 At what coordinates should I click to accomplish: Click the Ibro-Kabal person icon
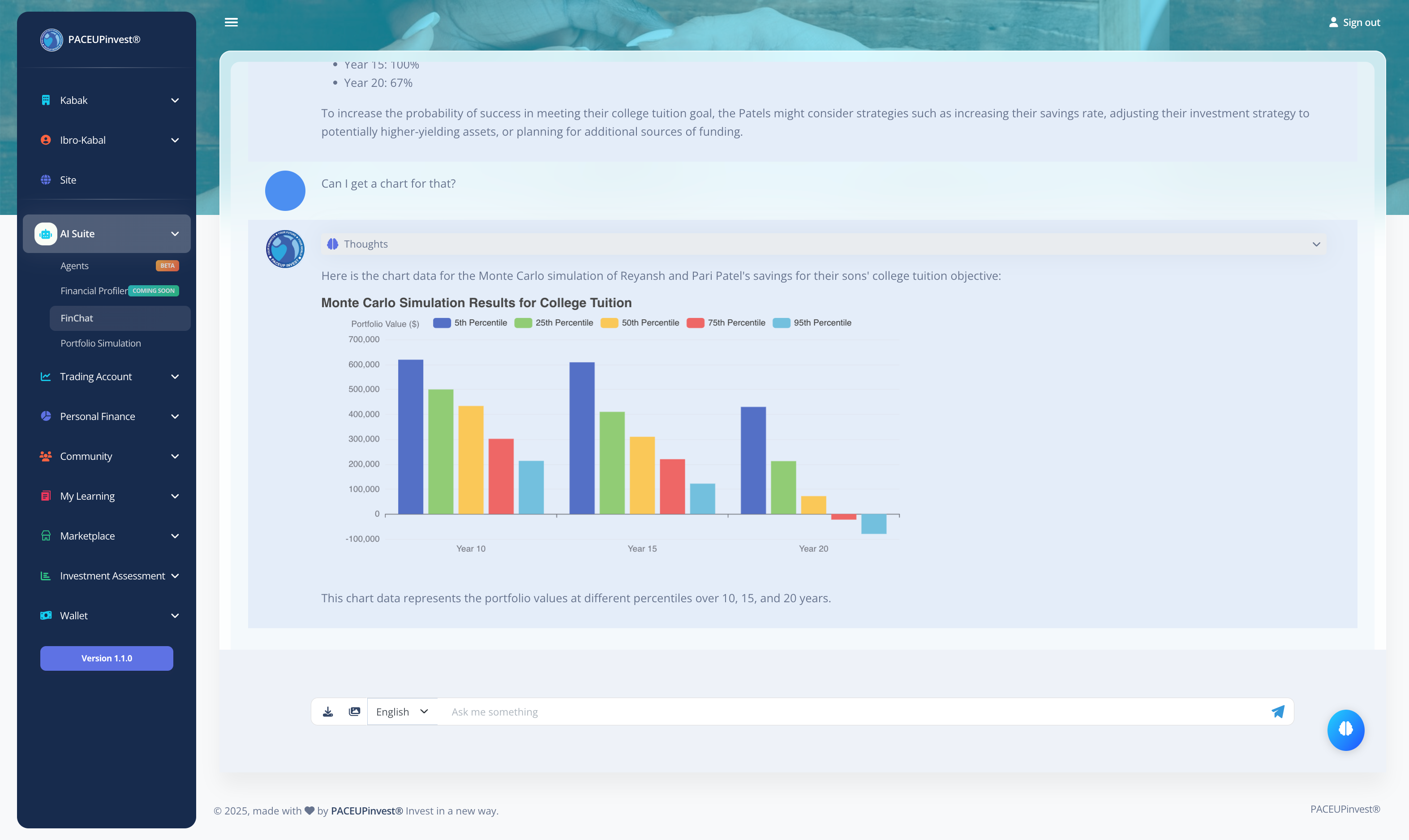pyautogui.click(x=45, y=140)
